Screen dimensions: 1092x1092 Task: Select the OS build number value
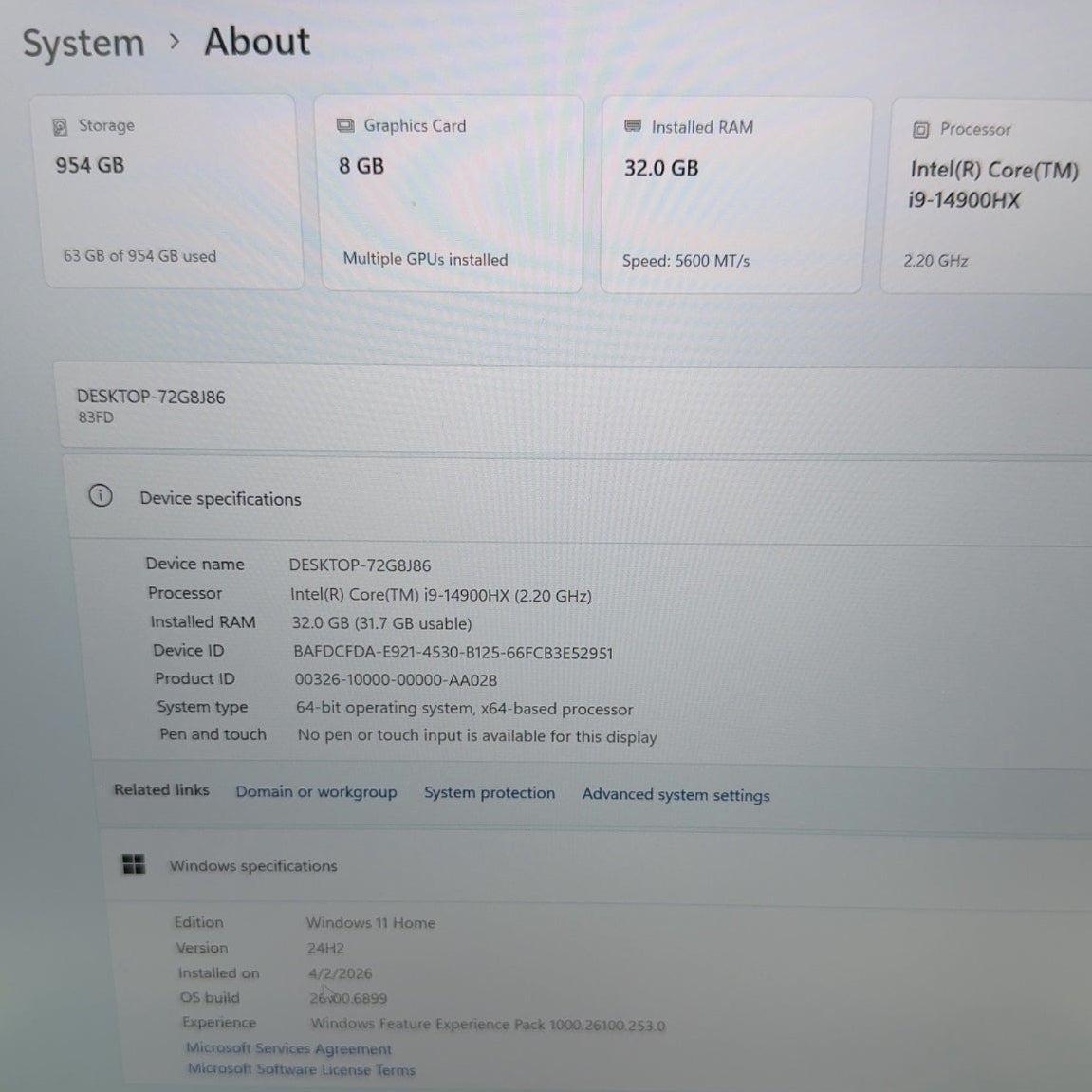pyautogui.click(x=348, y=998)
